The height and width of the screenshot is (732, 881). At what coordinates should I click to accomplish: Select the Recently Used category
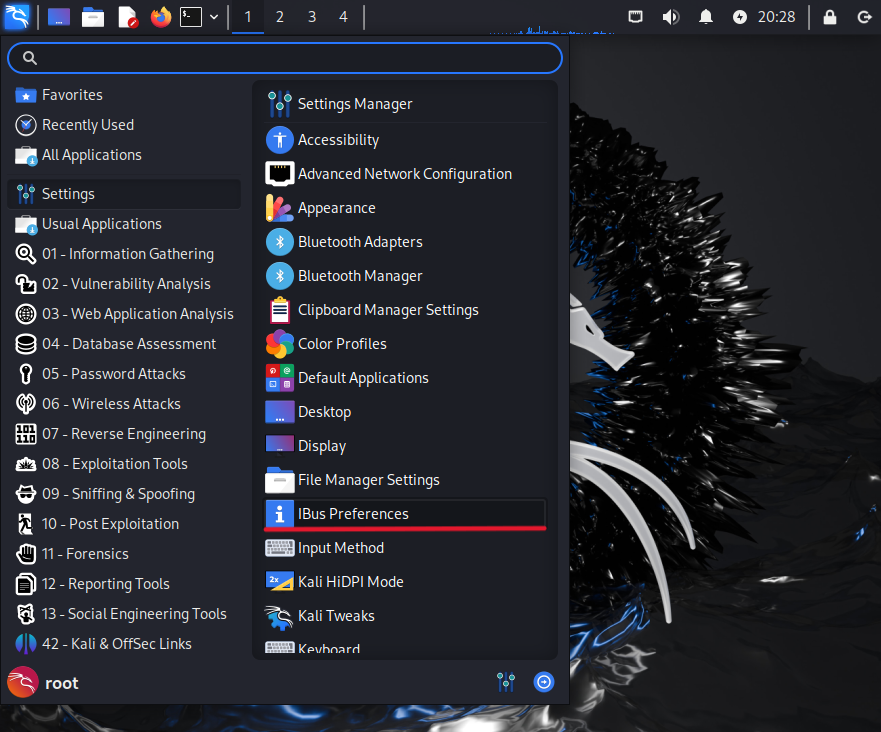pyautogui.click(x=124, y=125)
